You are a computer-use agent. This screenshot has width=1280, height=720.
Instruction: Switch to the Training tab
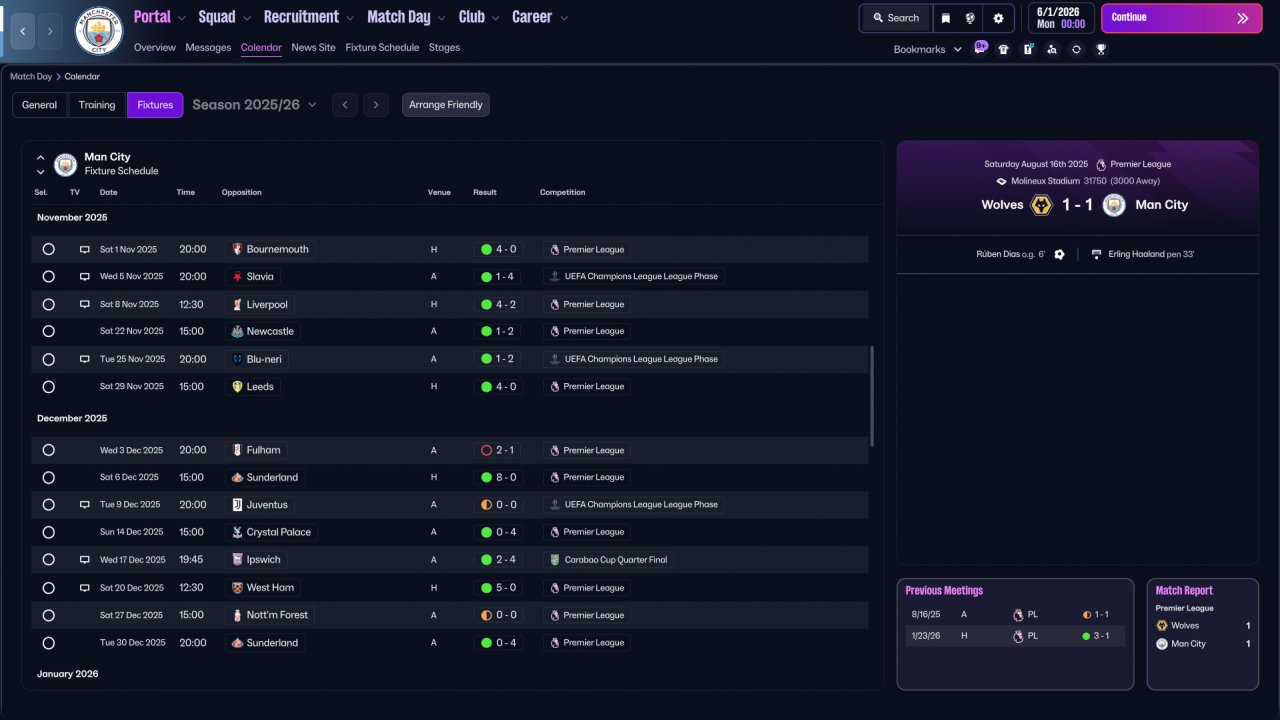(97, 105)
